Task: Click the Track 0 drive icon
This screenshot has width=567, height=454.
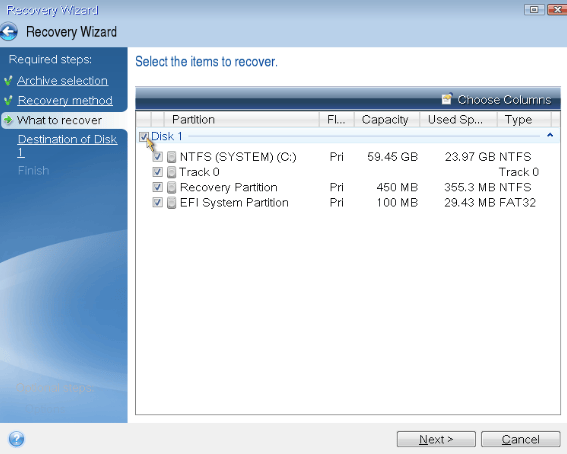Action: [x=171, y=172]
